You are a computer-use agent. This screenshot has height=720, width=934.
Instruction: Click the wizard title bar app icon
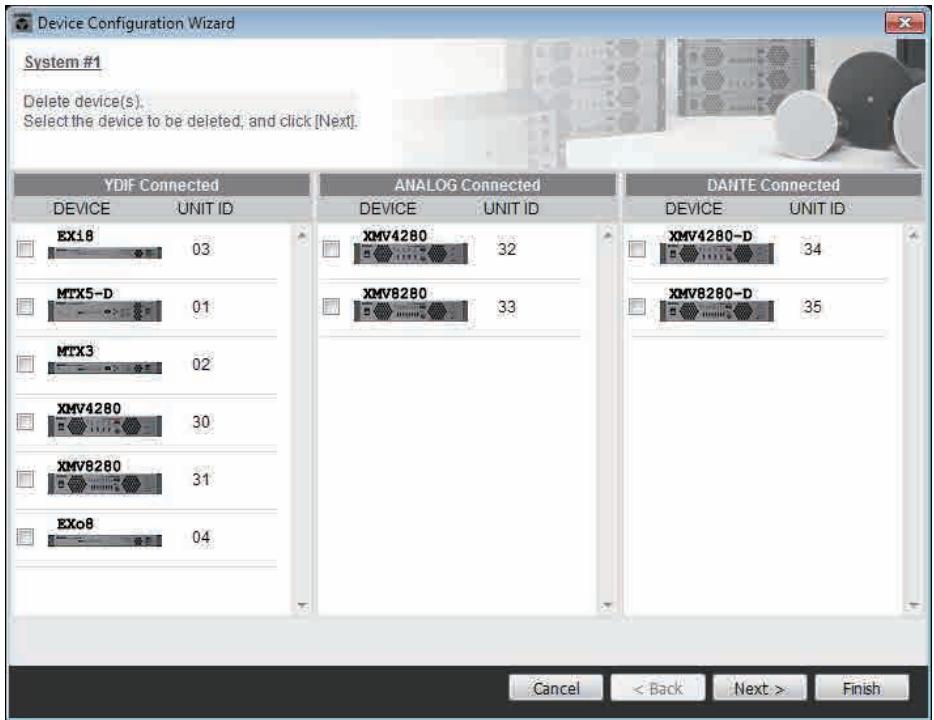click(x=23, y=24)
